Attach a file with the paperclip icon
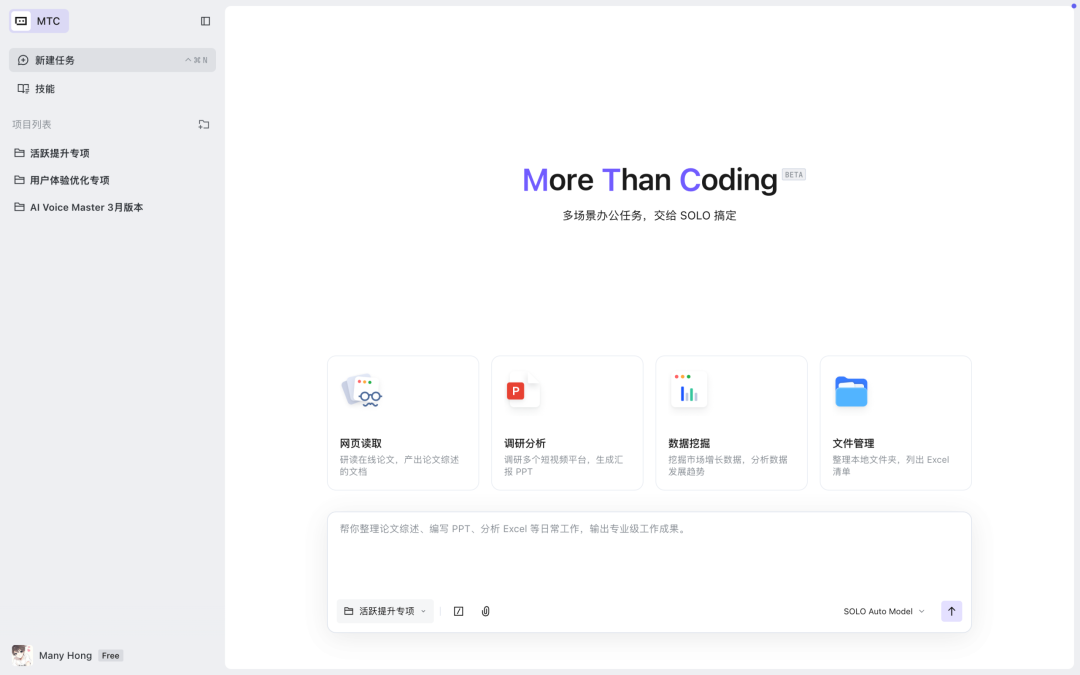This screenshot has width=1080, height=675. point(485,611)
